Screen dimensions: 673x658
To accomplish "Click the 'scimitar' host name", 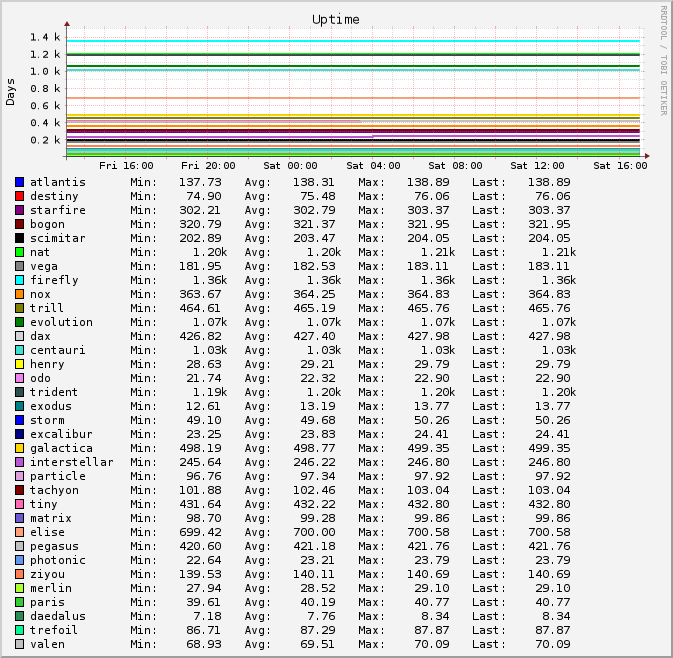I will (58, 238).
